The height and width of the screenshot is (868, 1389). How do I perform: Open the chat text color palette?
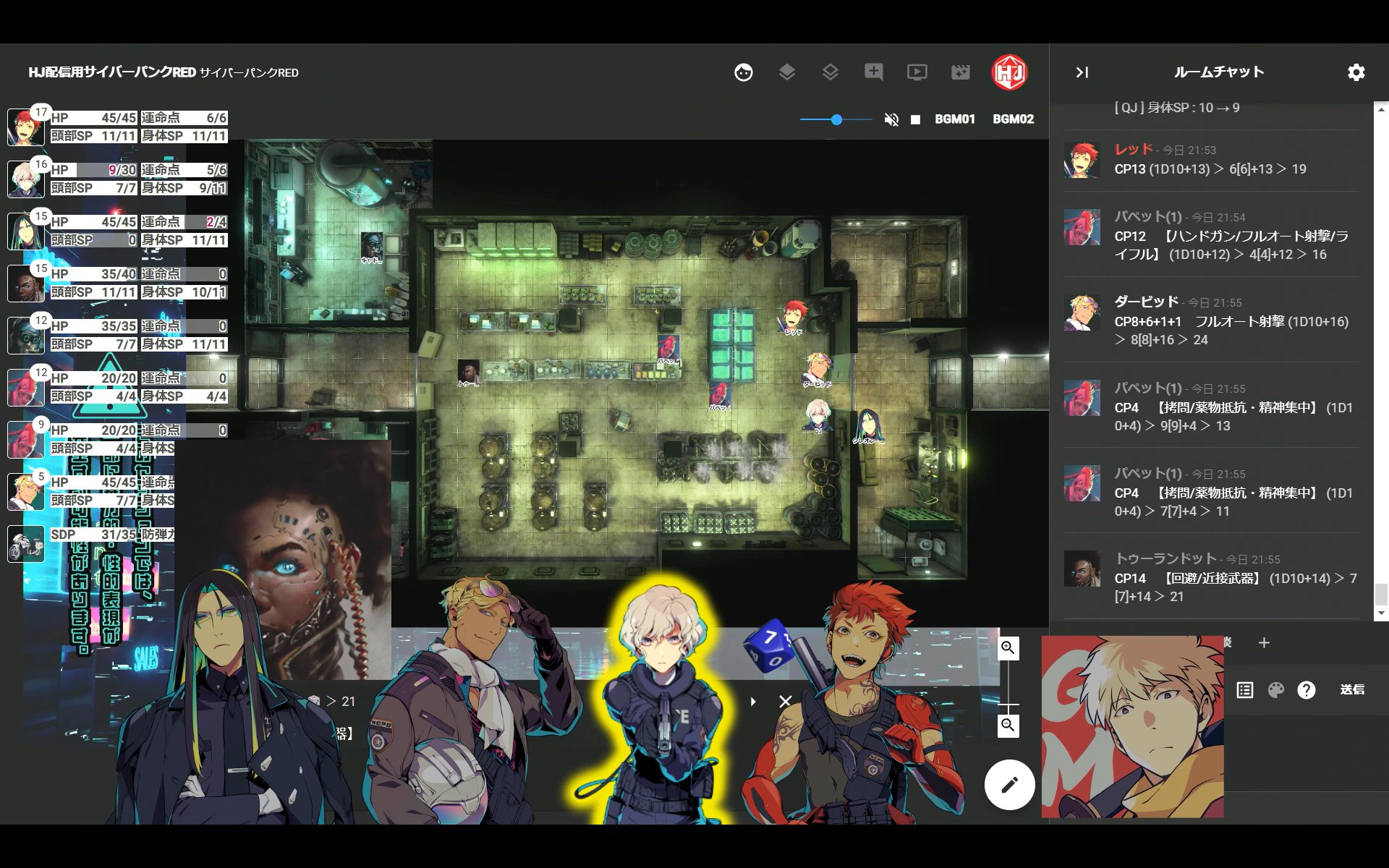tap(1275, 690)
